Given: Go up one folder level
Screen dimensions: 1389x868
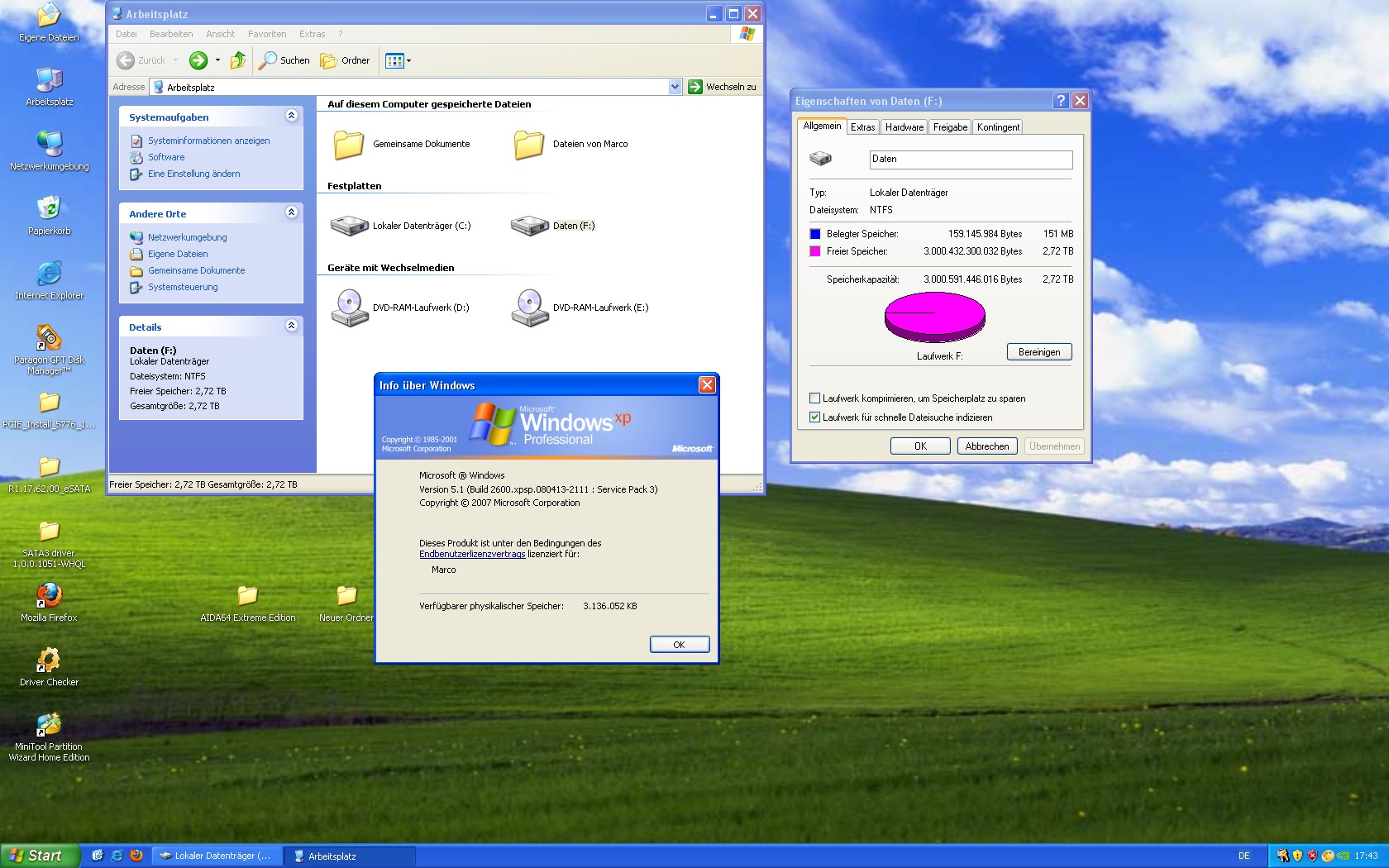Looking at the screenshot, I should click(x=238, y=60).
